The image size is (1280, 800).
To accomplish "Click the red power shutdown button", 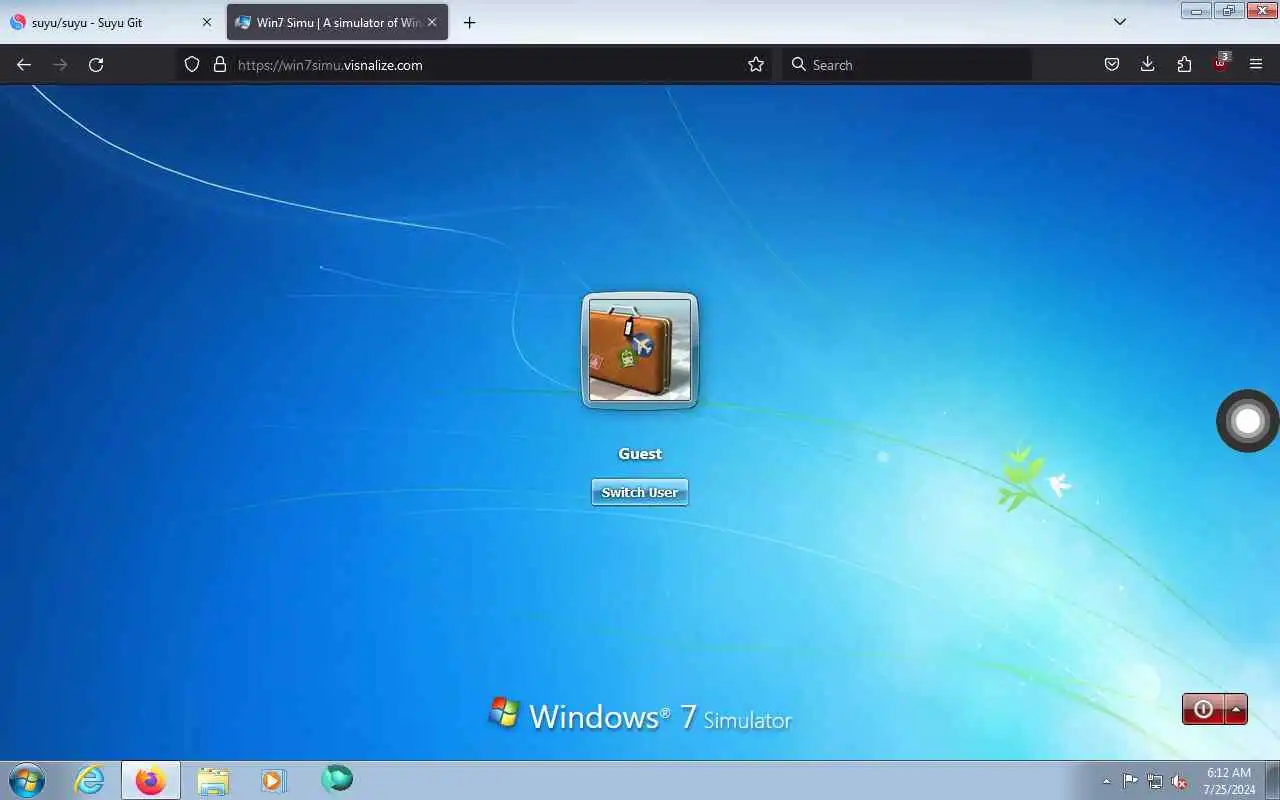I will [1203, 709].
